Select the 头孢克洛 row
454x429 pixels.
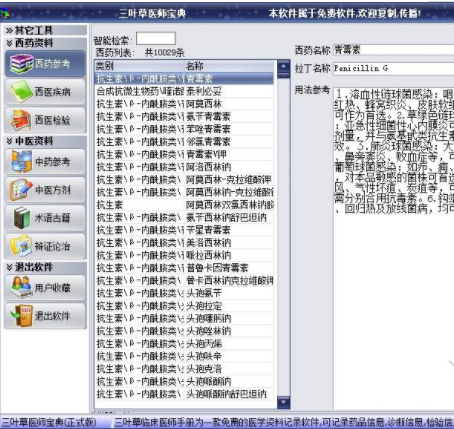tap(184, 369)
